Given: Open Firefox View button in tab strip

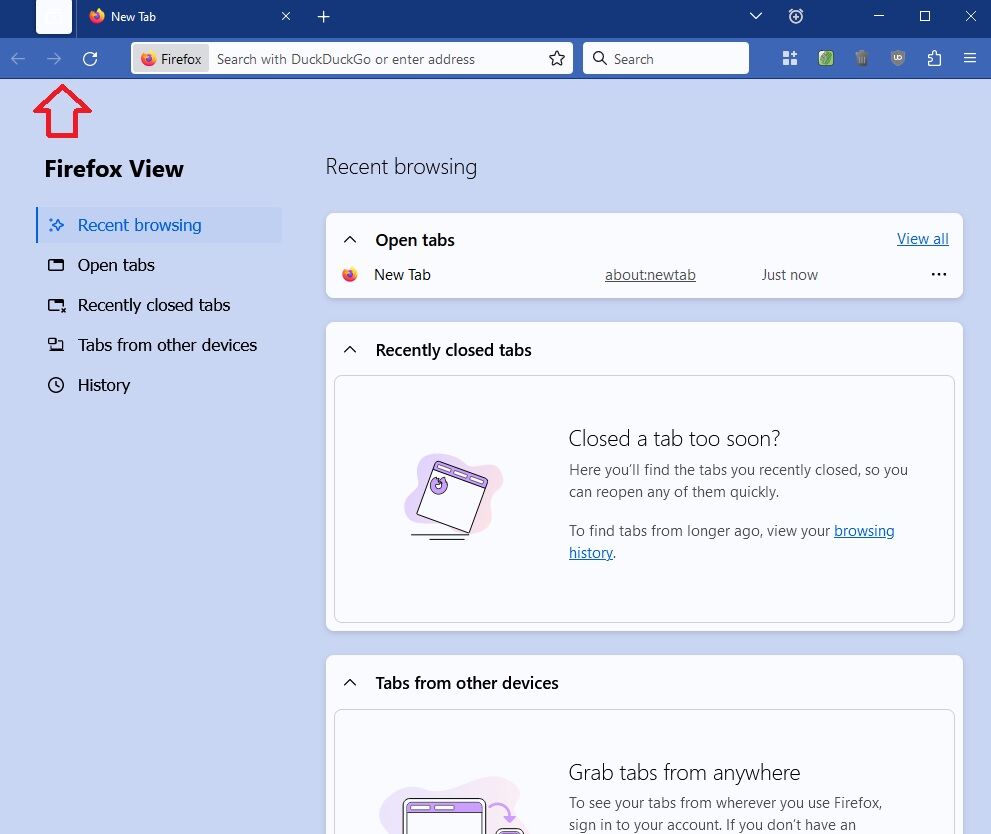Looking at the screenshot, I should click(x=54, y=16).
